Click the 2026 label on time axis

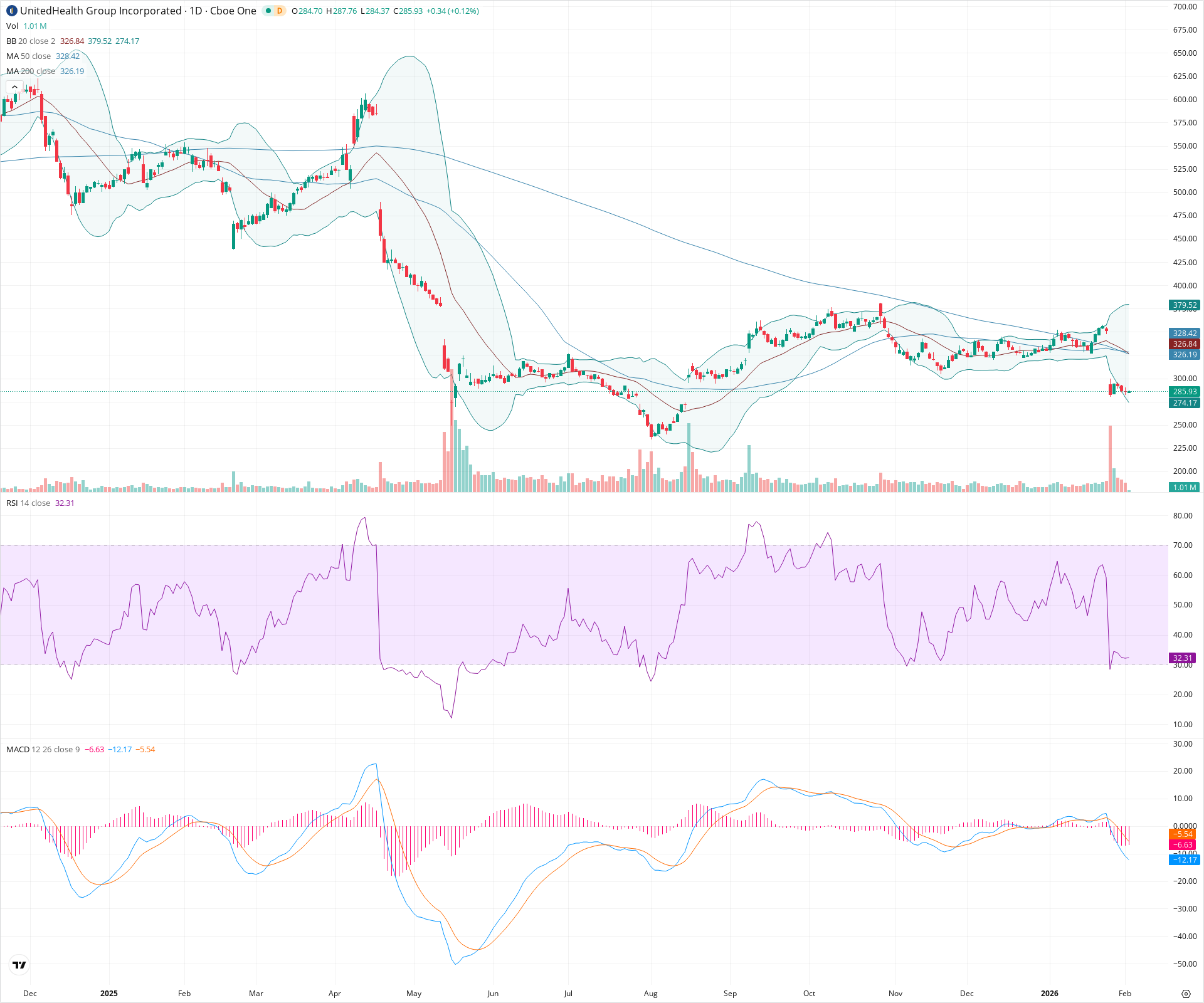click(1050, 994)
